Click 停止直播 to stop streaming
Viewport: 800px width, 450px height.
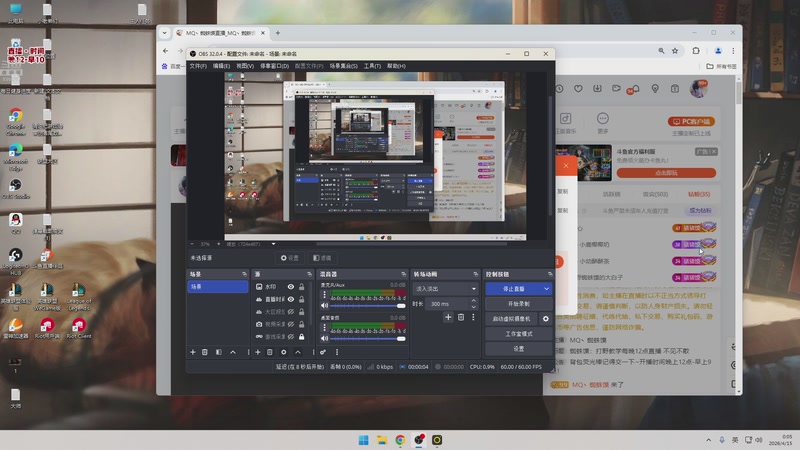pyautogui.click(x=513, y=289)
